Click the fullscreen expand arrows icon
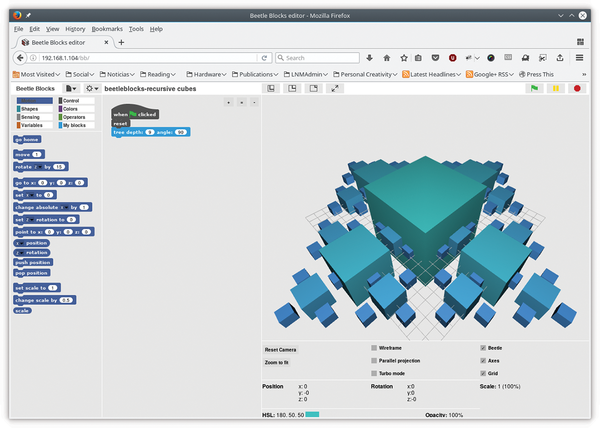This screenshot has width=600, height=428. [x=335, y=88]
